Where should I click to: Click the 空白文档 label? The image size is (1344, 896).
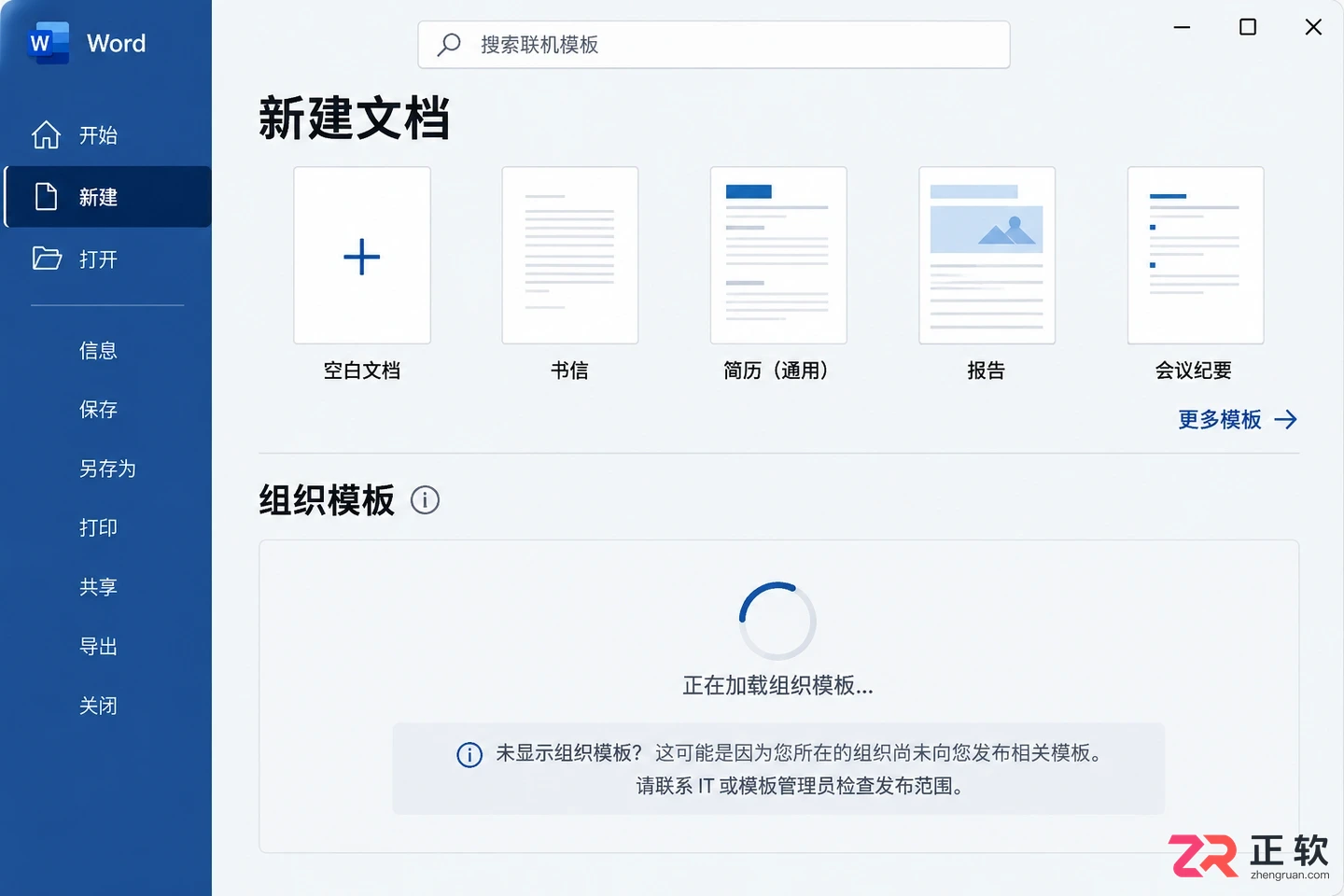click(362, 371)
